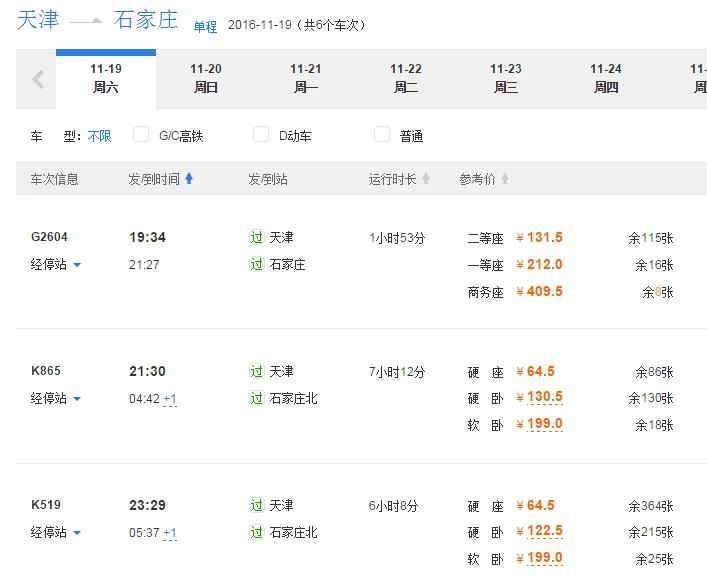This screenshot has width=707, height=587.
Task: Click the 单程 one-way link
Action: pos(205,27)
